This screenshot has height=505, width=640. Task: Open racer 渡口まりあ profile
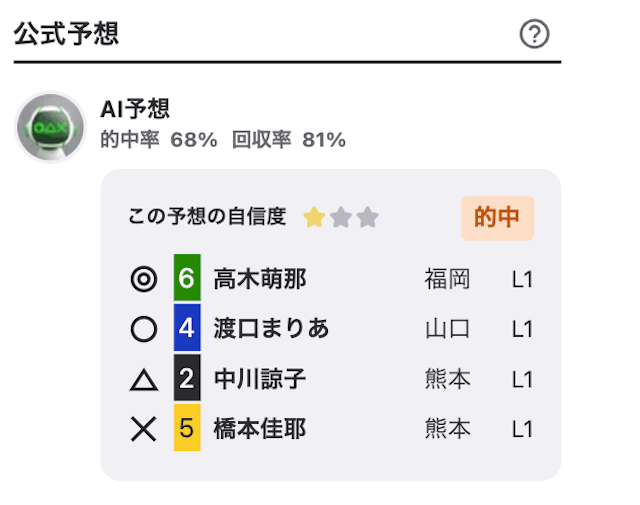(271, 329)
